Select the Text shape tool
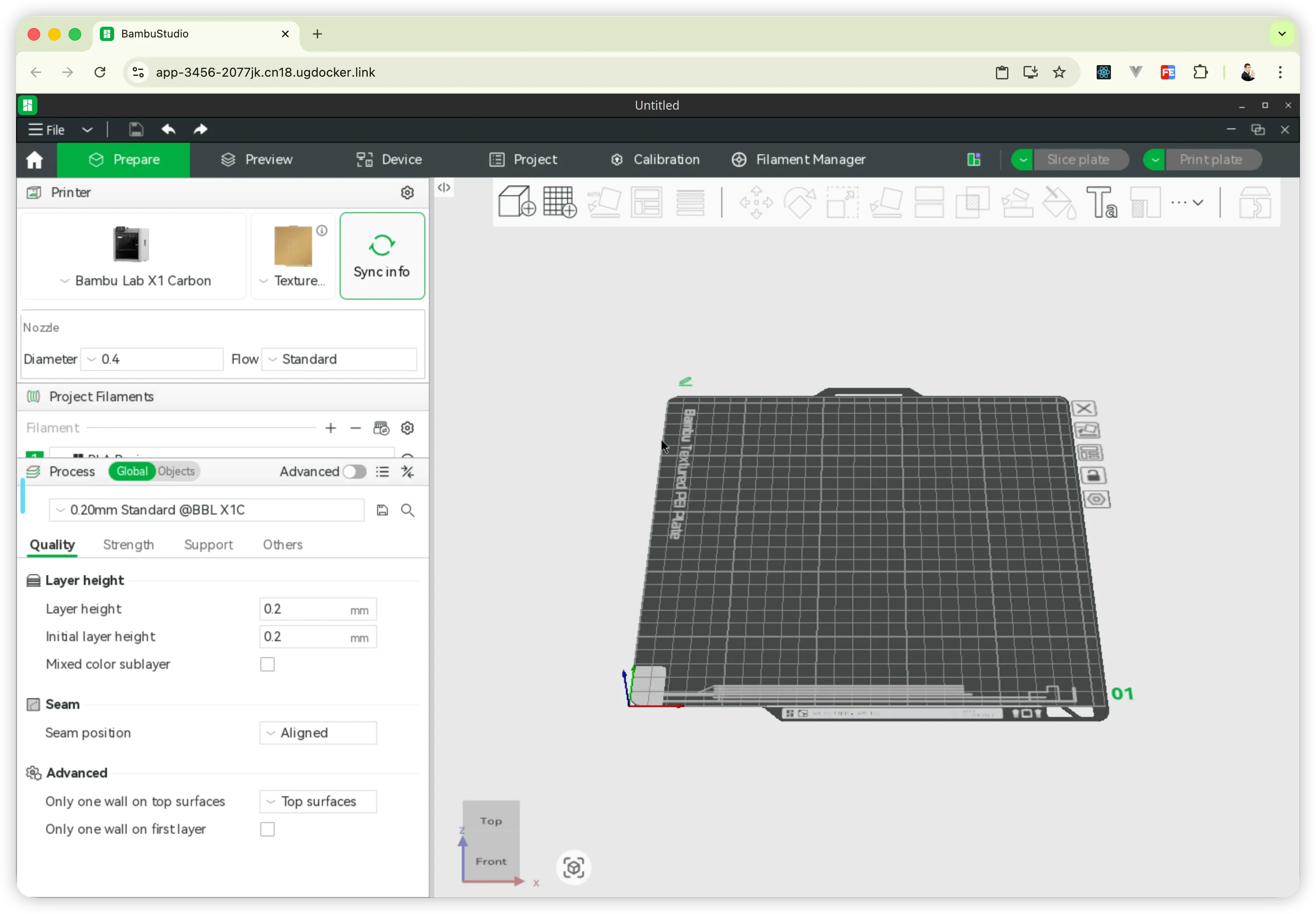The width and height of the screenshot is (1316, 914). click(x=1102, y=202)
